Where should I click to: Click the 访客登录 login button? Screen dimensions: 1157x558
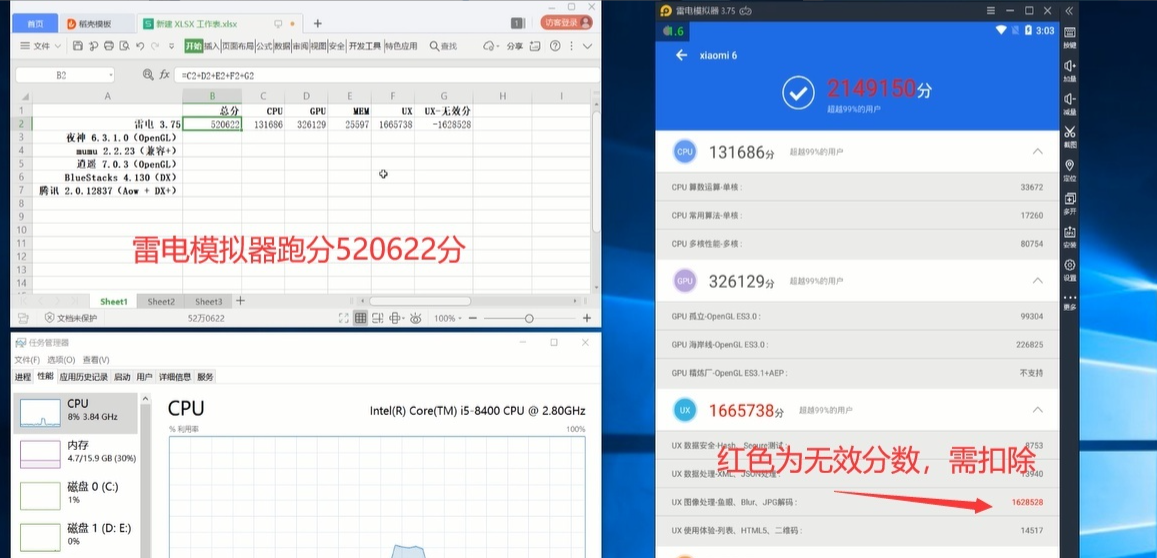[x=567, y=23]
